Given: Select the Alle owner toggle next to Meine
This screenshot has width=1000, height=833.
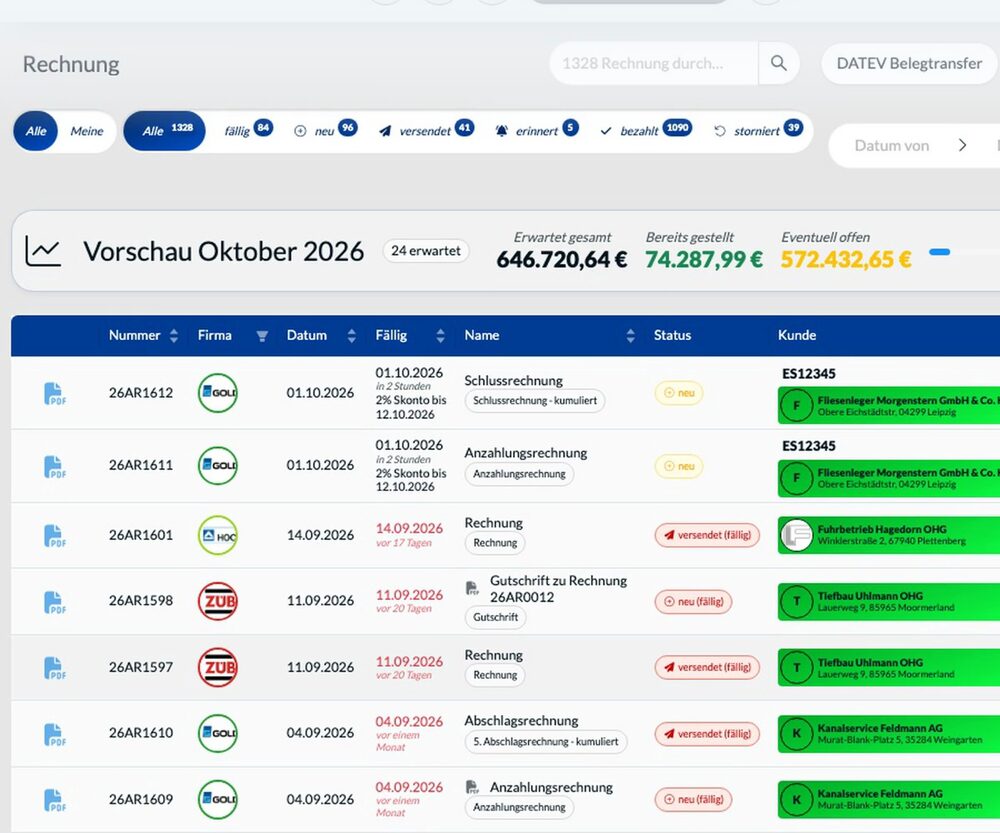Looking at the screenshot, I should point(36,131).
